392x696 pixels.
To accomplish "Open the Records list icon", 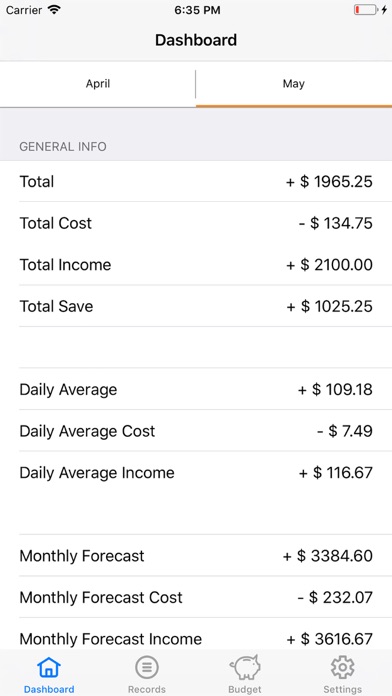I will click(147, 668).
